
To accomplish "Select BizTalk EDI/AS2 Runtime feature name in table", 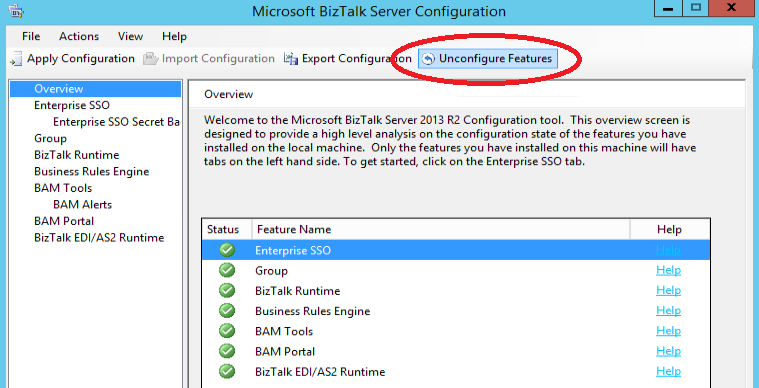I will click(320, 372).
